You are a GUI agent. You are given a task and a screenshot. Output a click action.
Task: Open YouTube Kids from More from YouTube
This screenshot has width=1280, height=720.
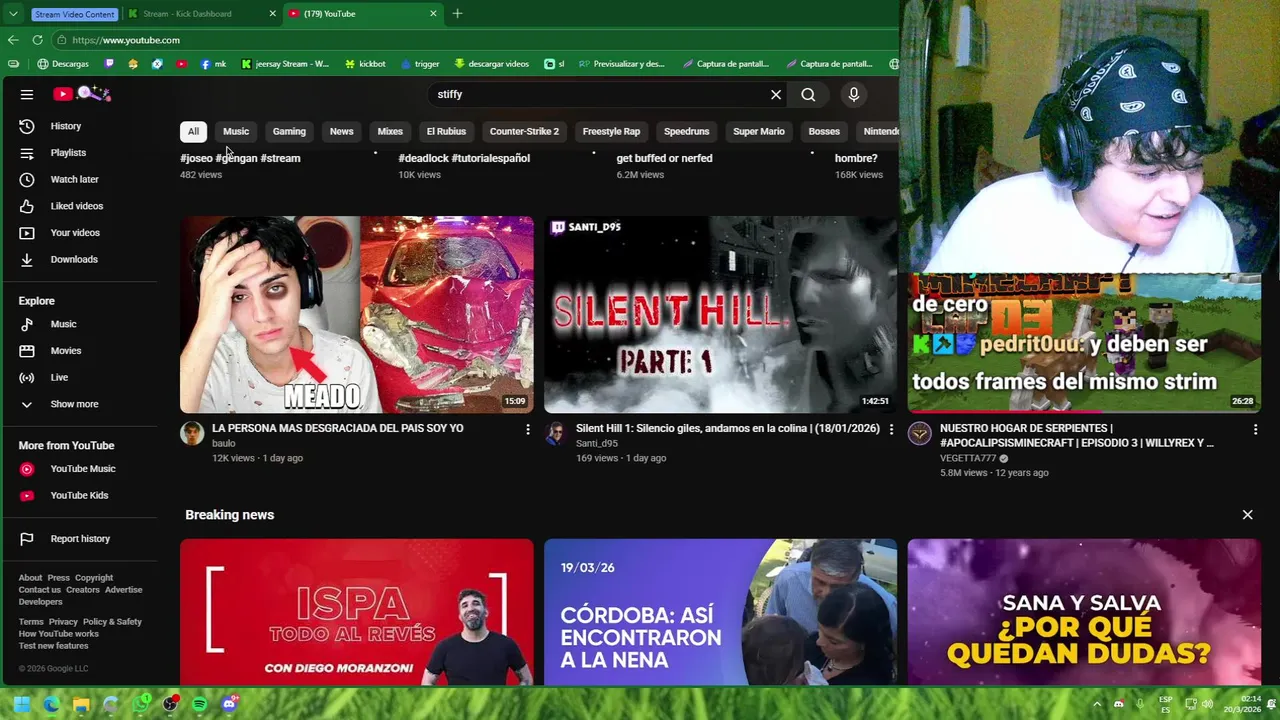(x=80, y=495)
